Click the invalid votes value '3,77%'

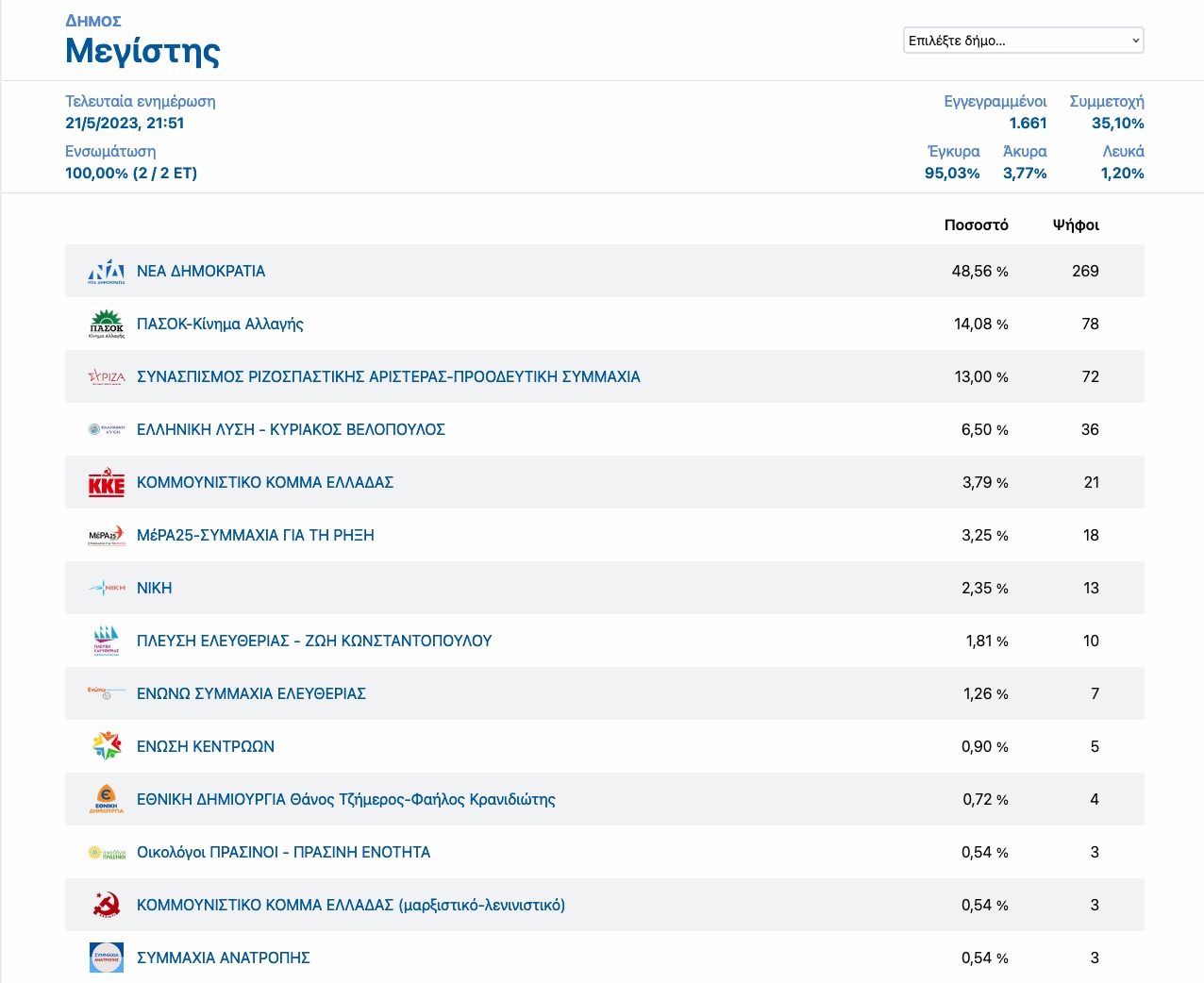(1025, 173)
